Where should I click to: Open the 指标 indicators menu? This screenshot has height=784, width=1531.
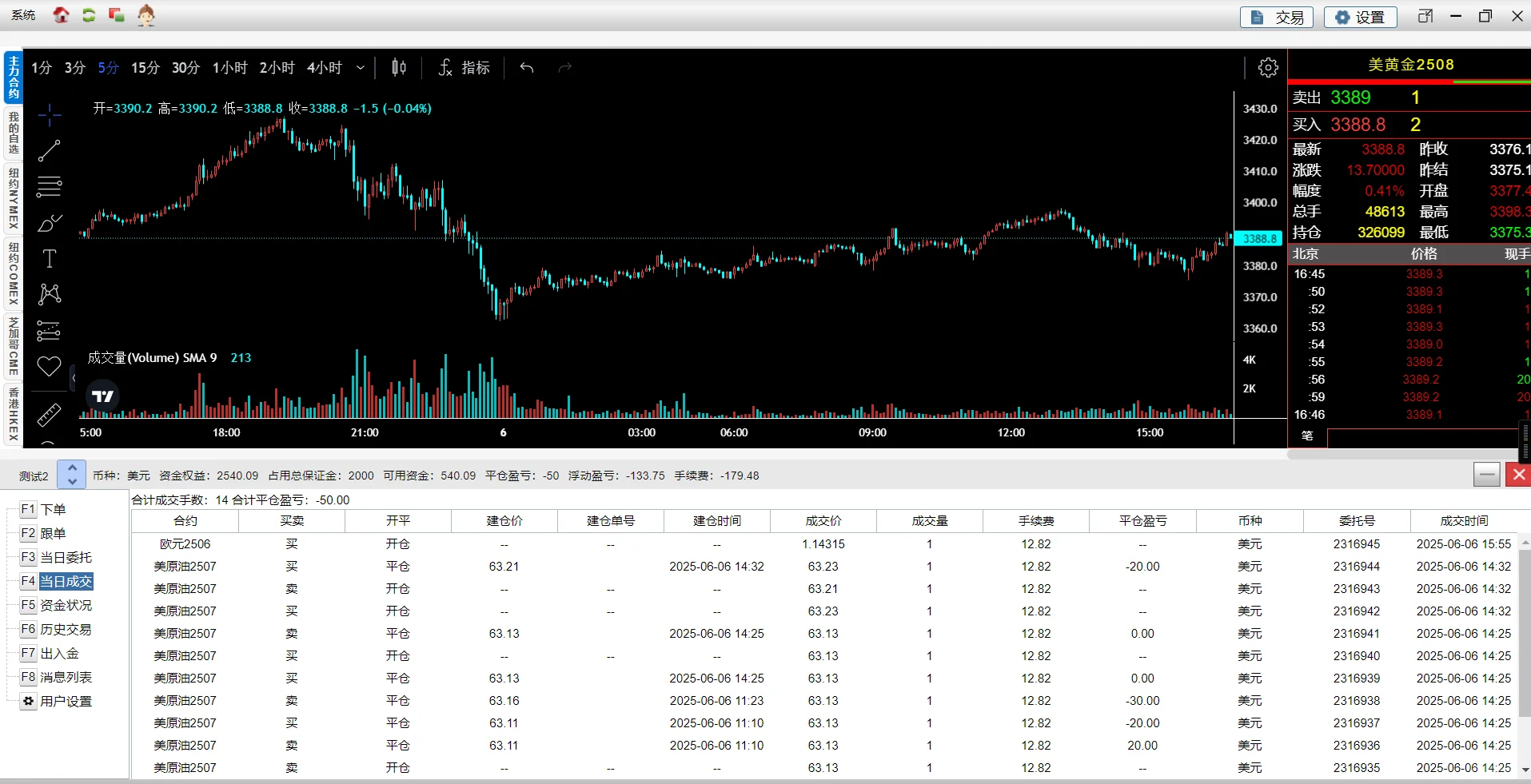pos(464,68)
